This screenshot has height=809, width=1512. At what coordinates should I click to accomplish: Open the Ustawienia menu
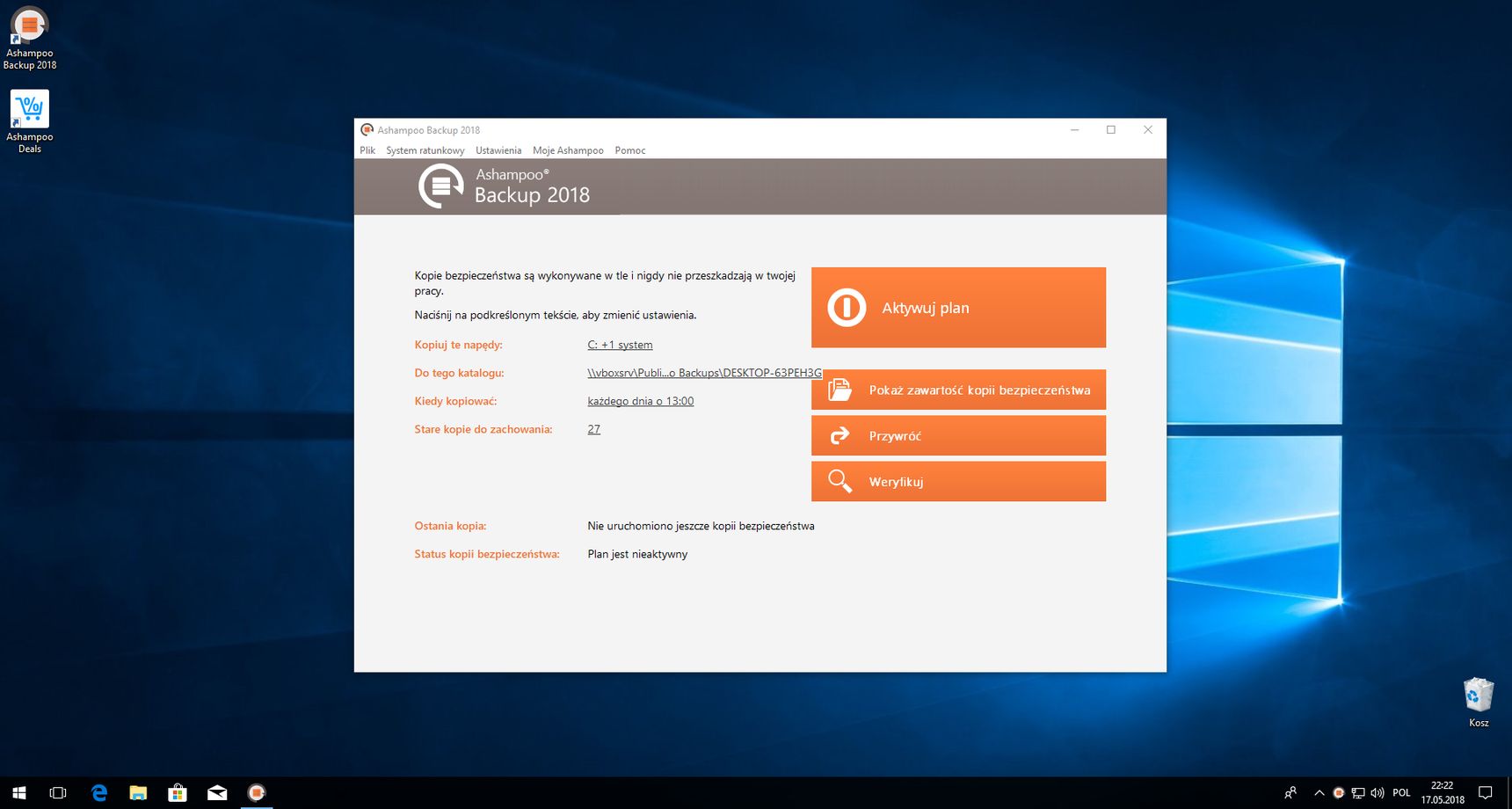498,150
